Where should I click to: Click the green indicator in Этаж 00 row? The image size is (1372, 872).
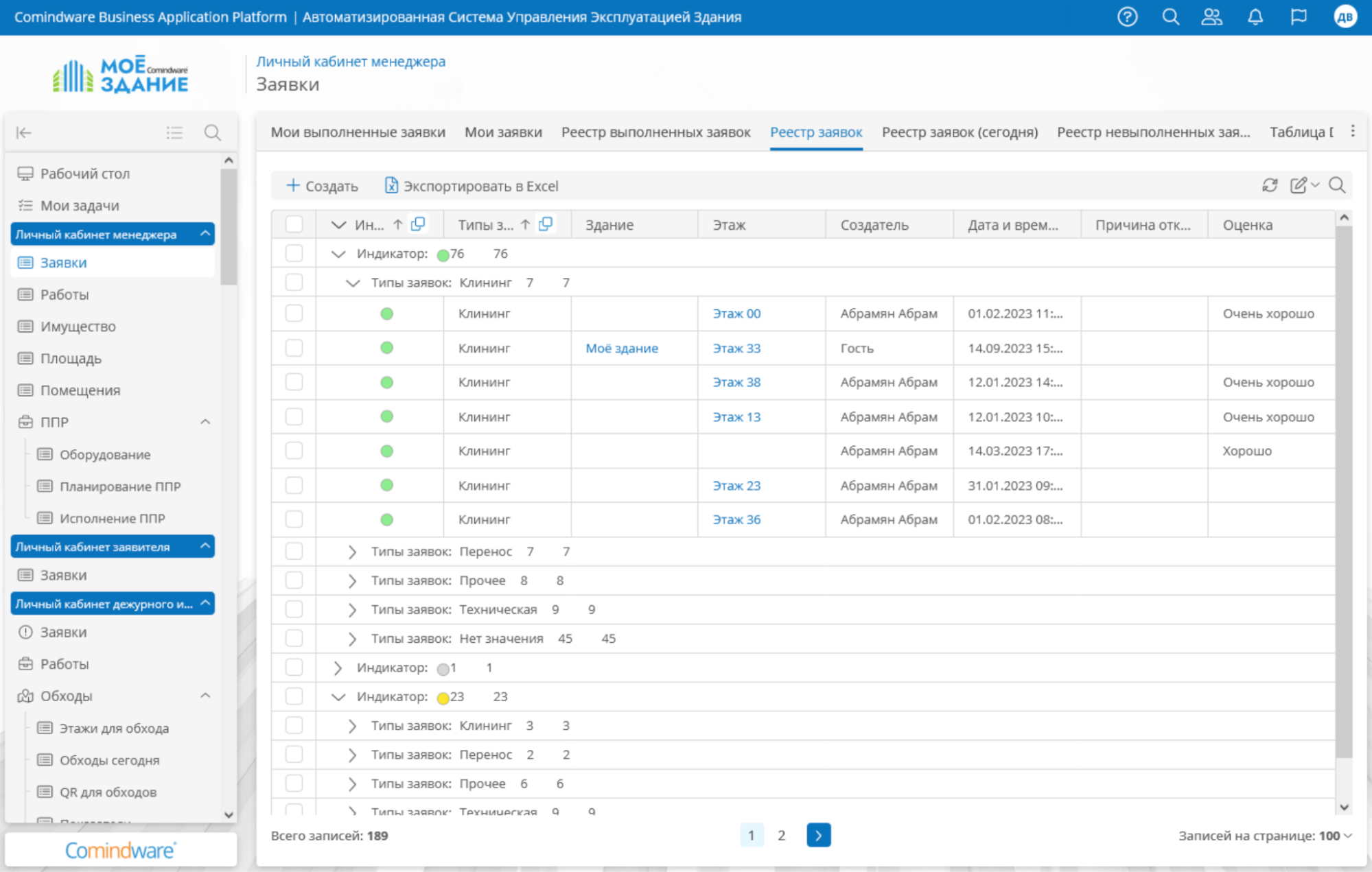point(386,314)
